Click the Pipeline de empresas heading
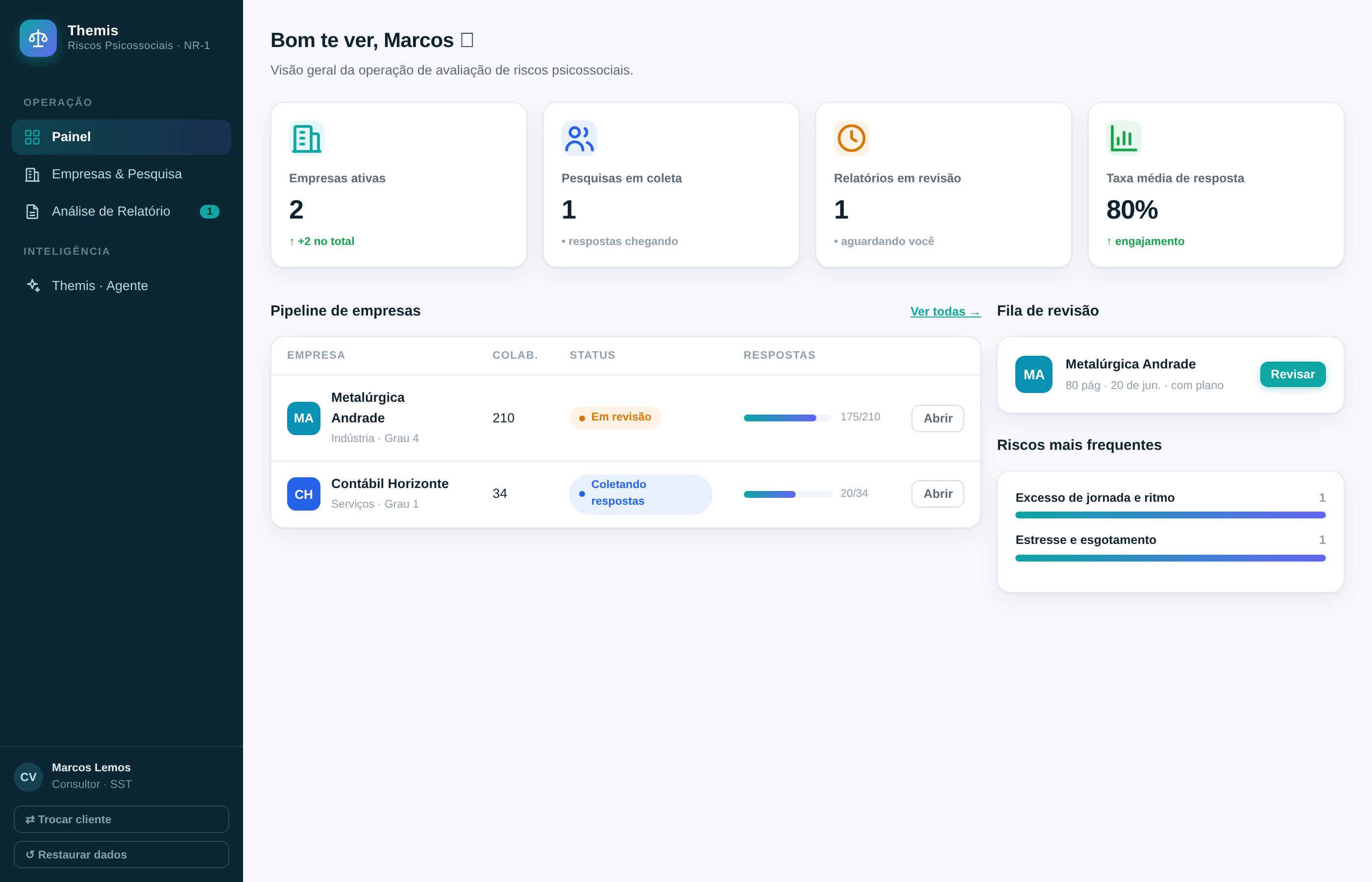The width and height of the screenshot is (1372, 882). [x=345, y=311]
